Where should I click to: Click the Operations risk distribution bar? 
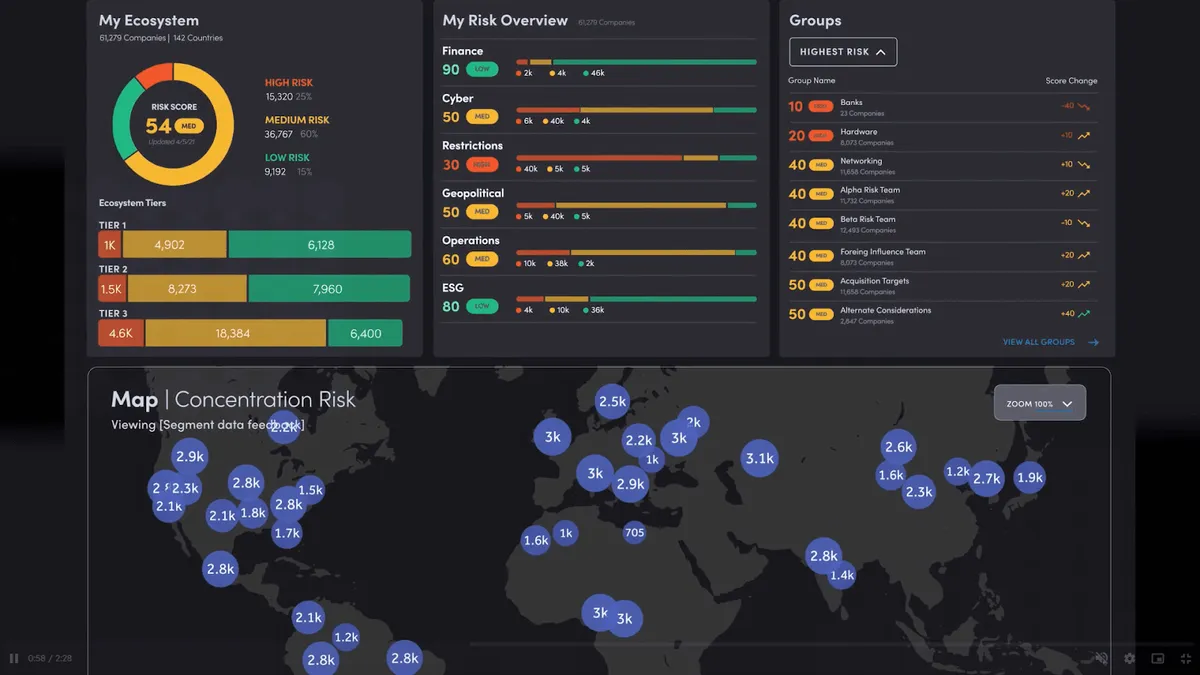(x=636, y=252)
